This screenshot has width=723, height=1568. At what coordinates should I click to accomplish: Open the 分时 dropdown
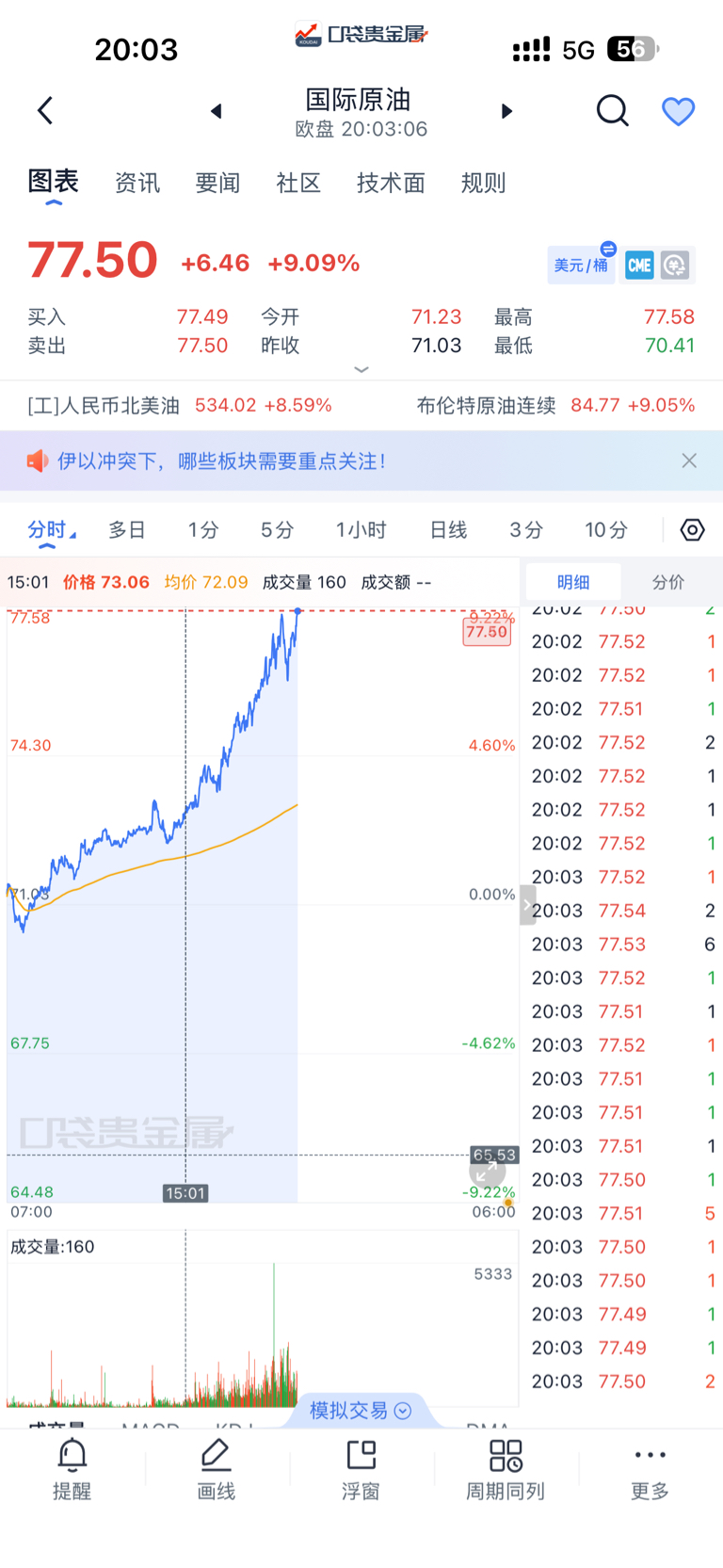pos(51,530)
